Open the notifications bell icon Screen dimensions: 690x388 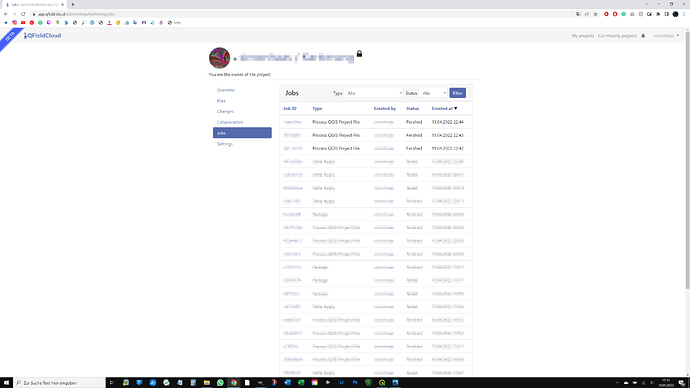coord(643,36)
